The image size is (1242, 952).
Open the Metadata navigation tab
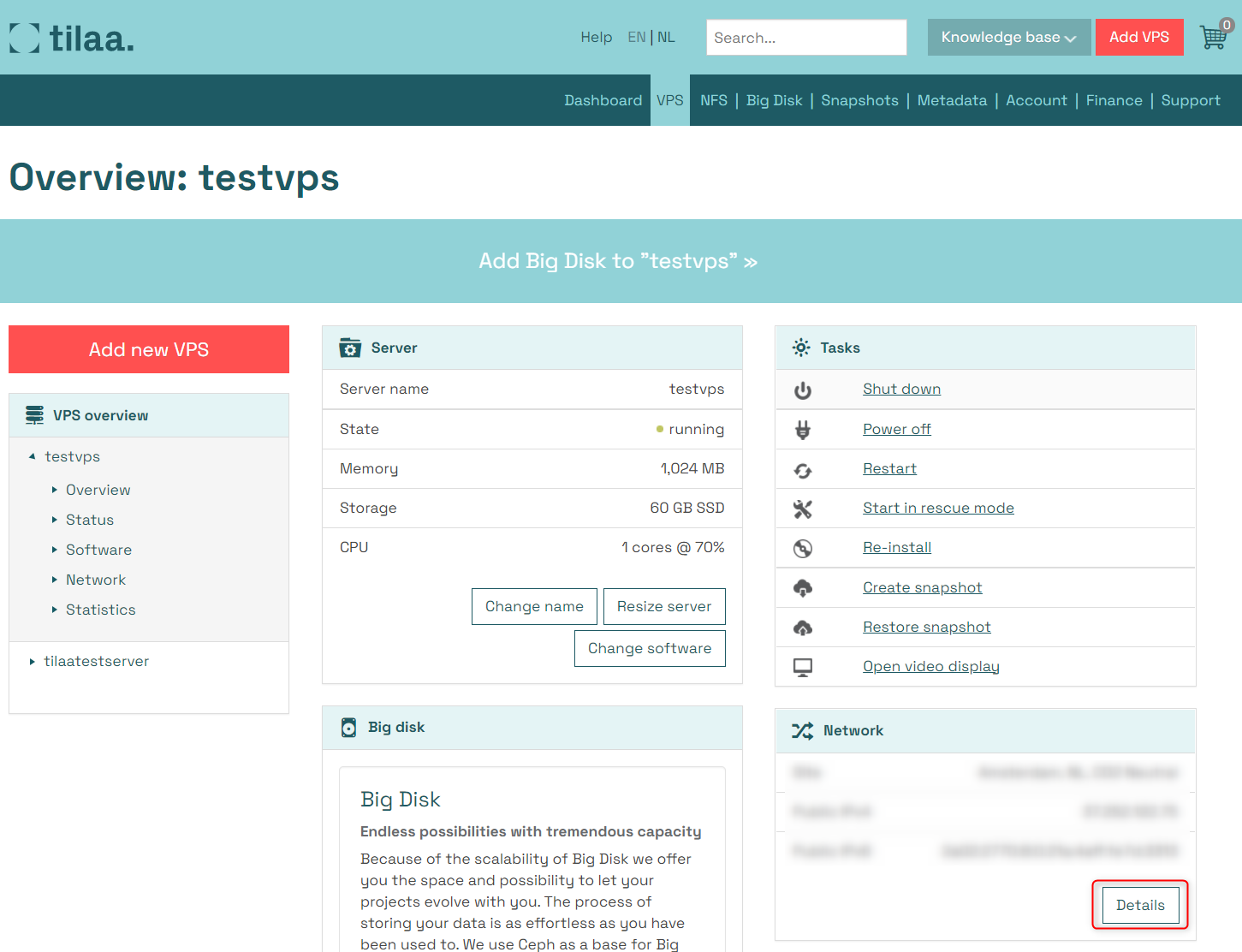point(952,100)
